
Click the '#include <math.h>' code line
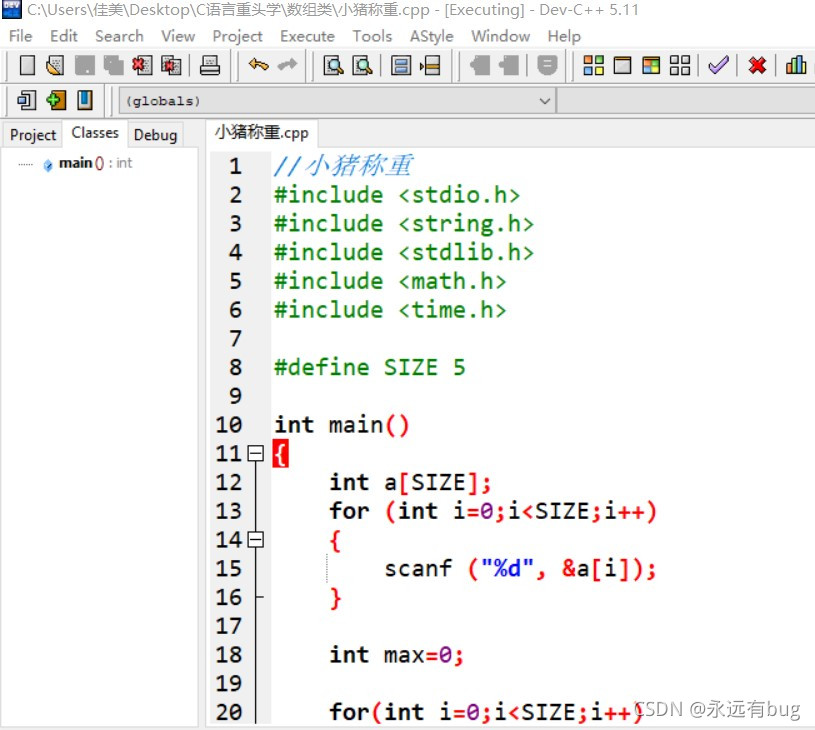tap(390, 281)
